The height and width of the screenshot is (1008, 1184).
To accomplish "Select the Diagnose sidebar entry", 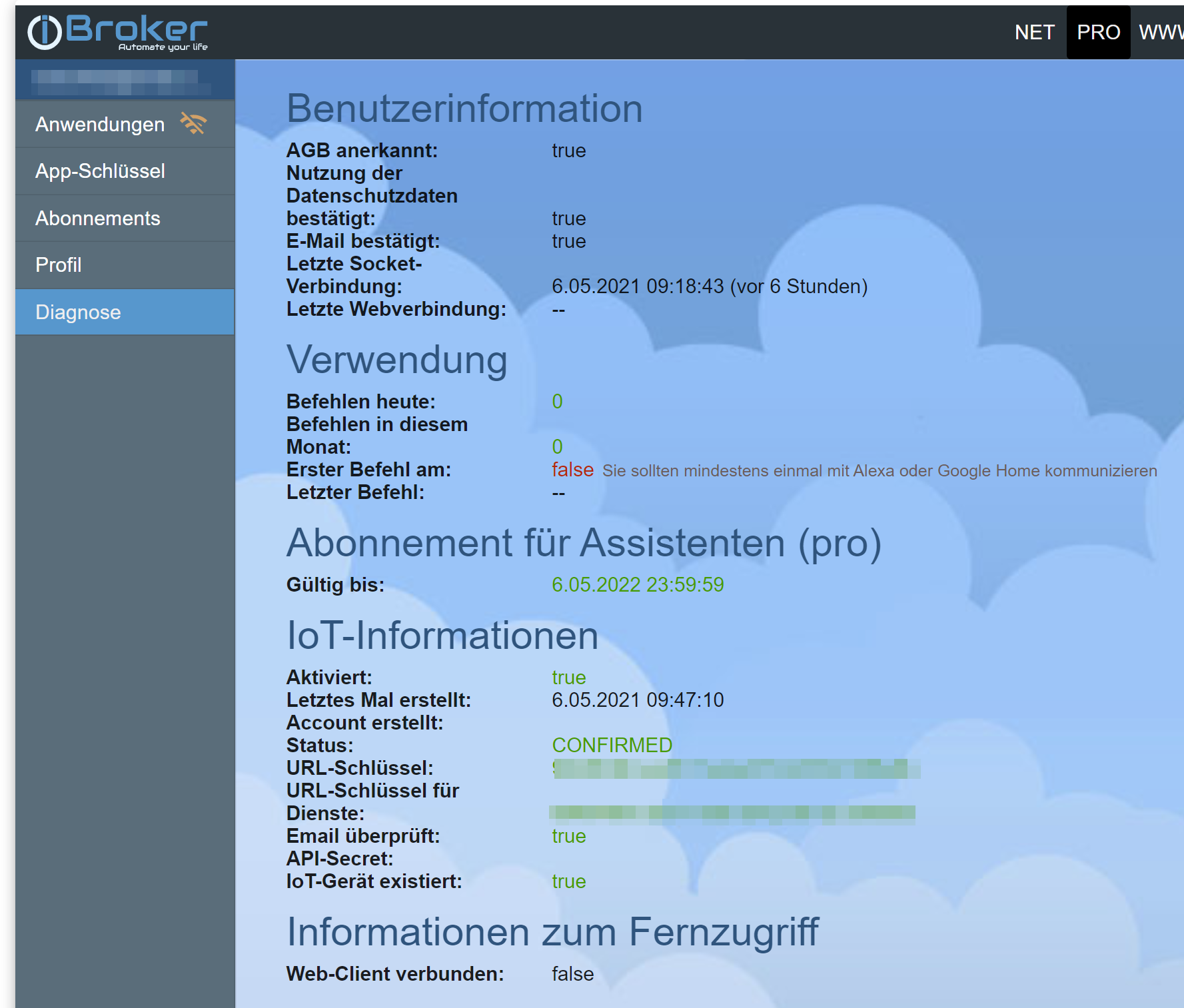I will (125, 312).
